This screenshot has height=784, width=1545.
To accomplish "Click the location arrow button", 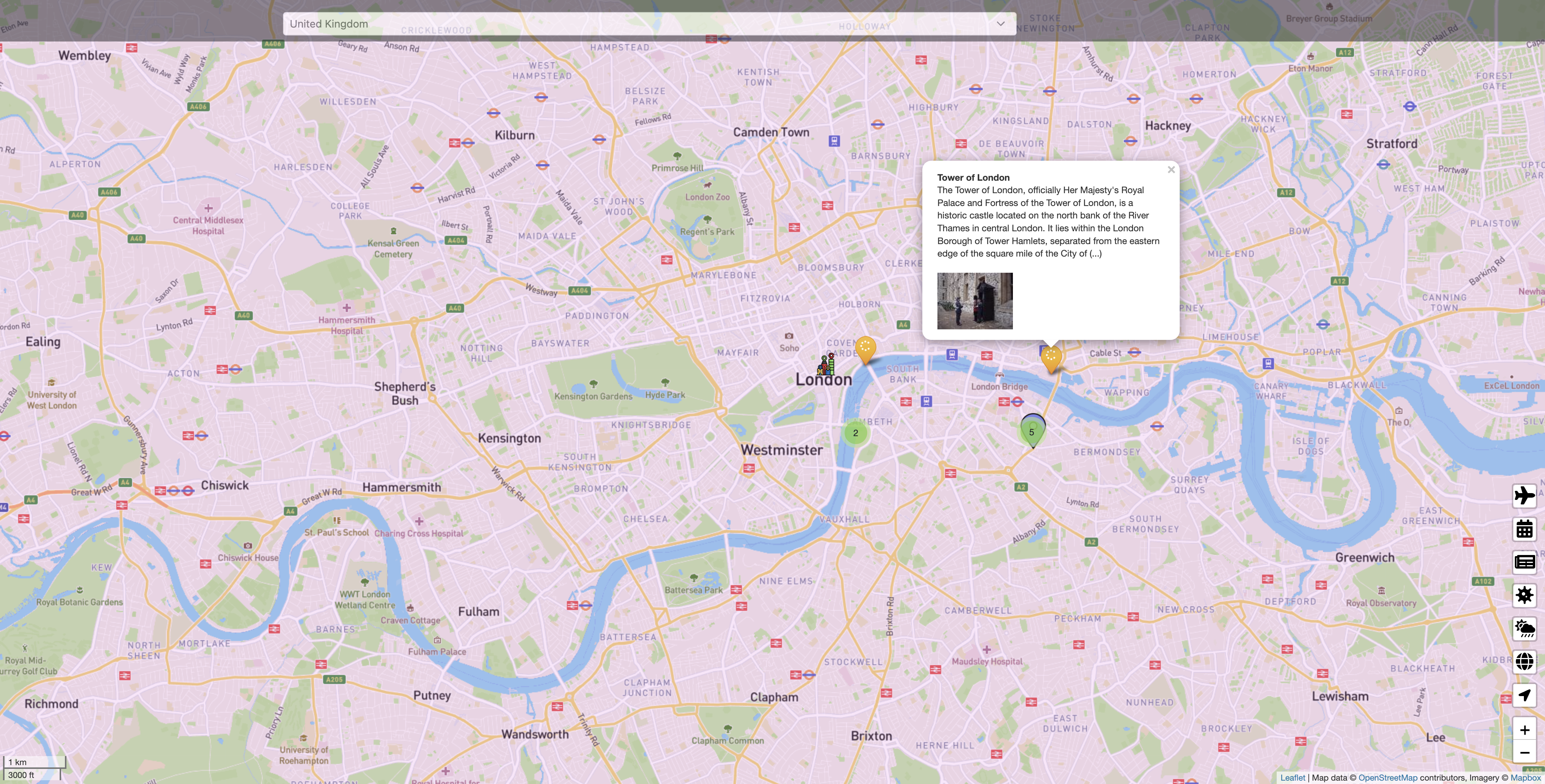I will click(1524, 695).
